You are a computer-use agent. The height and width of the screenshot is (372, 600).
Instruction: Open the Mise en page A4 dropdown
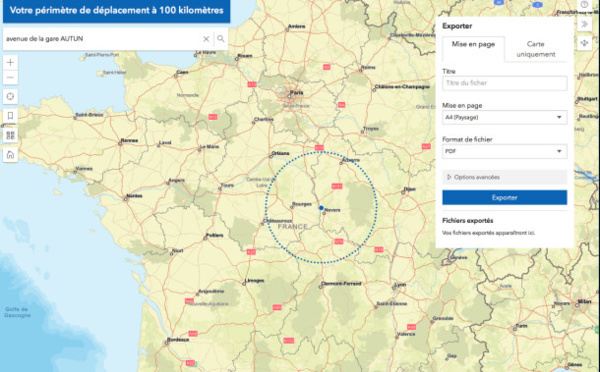[x=504, y=117]
